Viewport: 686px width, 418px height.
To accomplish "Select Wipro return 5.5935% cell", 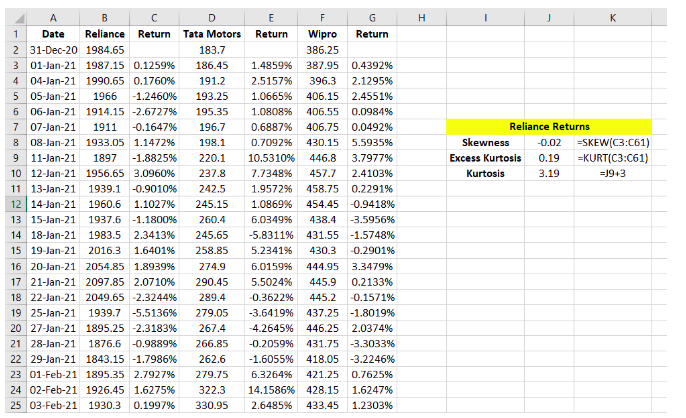I will pyautogui.click(x=372, y=143).
